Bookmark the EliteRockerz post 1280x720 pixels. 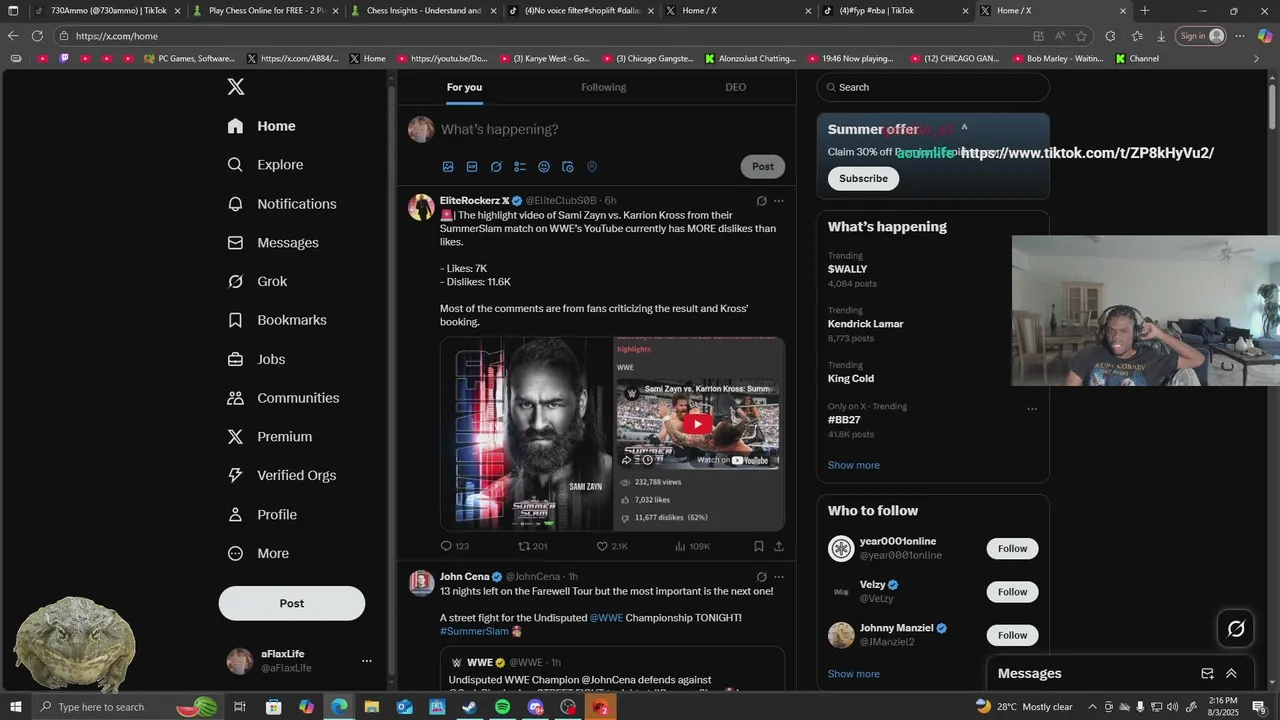click(759, 546)
